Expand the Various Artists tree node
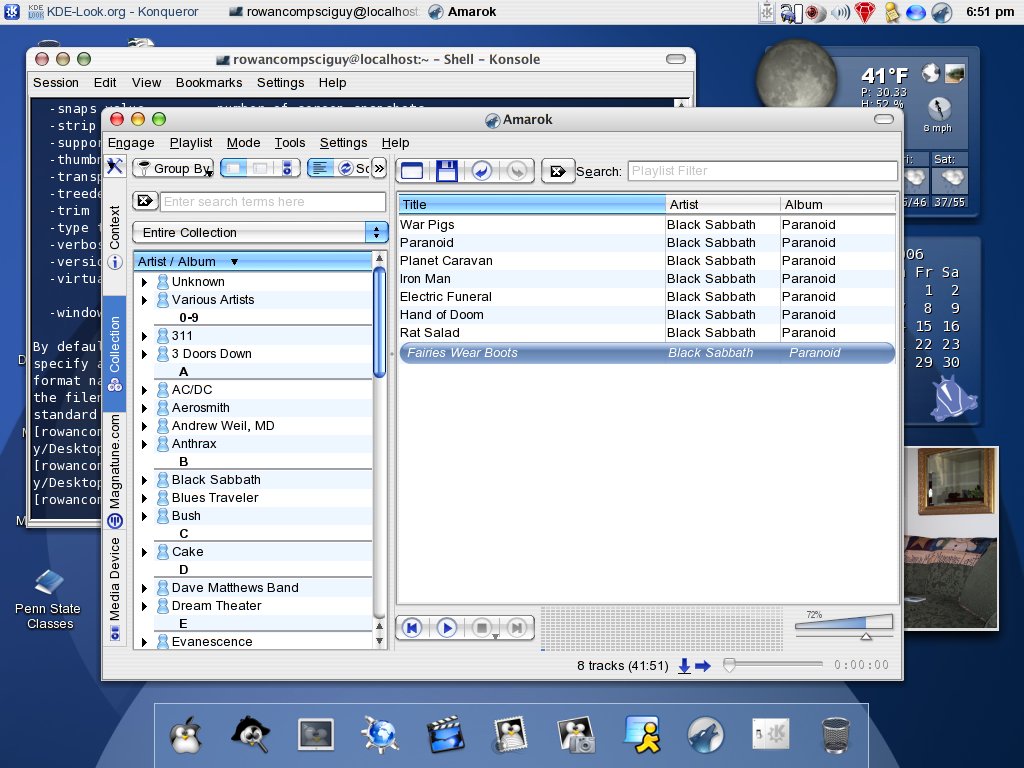 click(144, 300)
